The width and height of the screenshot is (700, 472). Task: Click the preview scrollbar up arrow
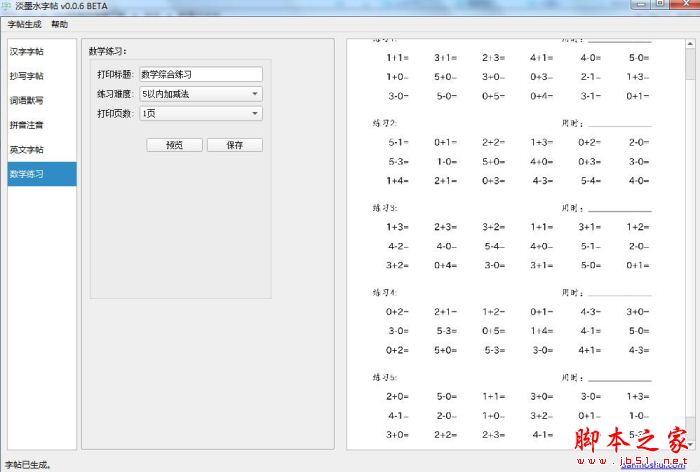[x=690, y=44]
